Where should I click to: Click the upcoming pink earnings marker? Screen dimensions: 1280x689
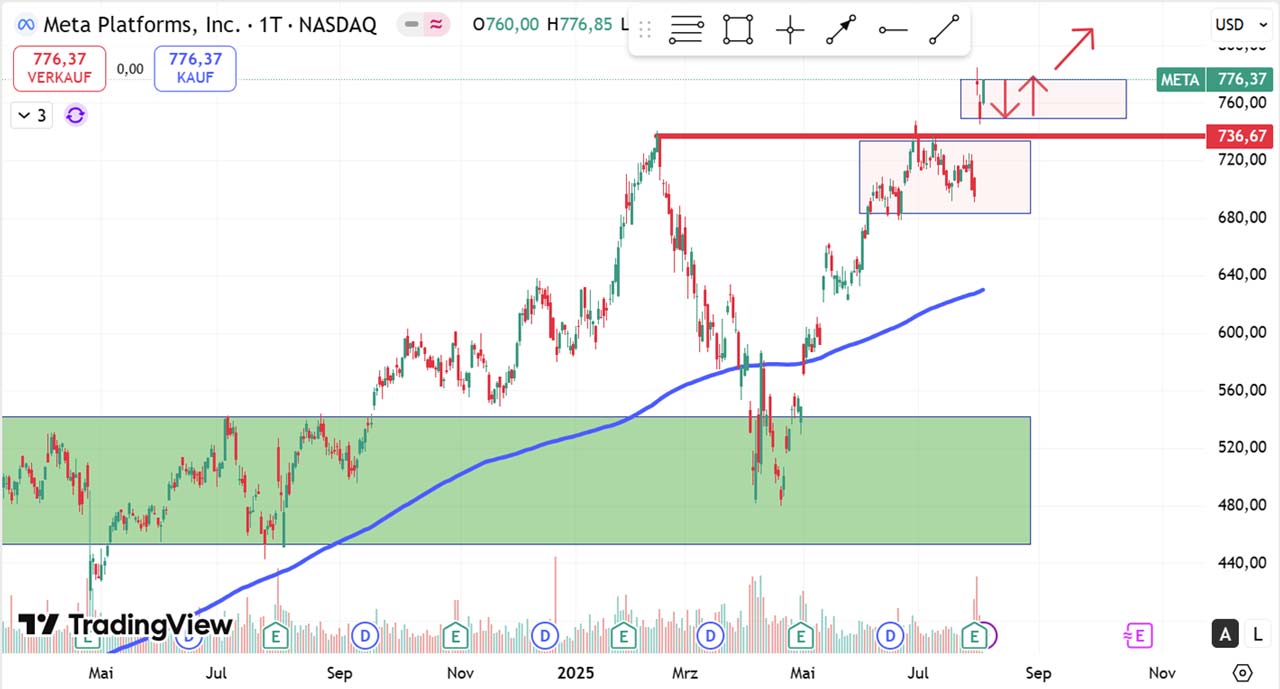(1138, 634)
